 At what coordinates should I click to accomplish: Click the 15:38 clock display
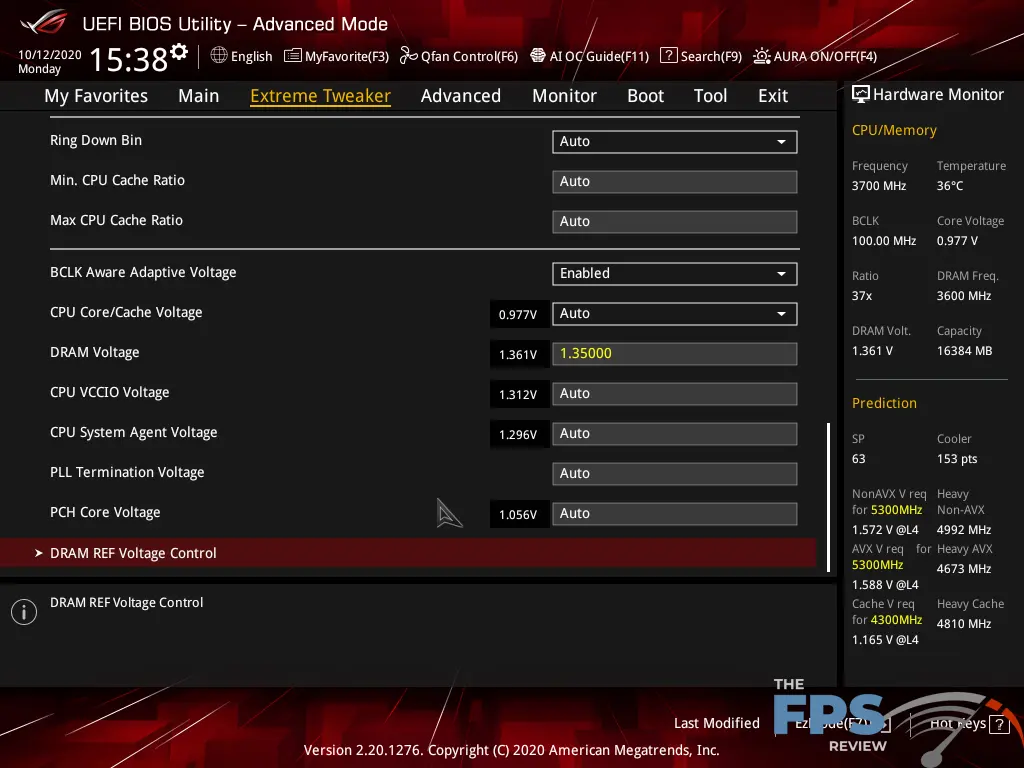[129, 59]
